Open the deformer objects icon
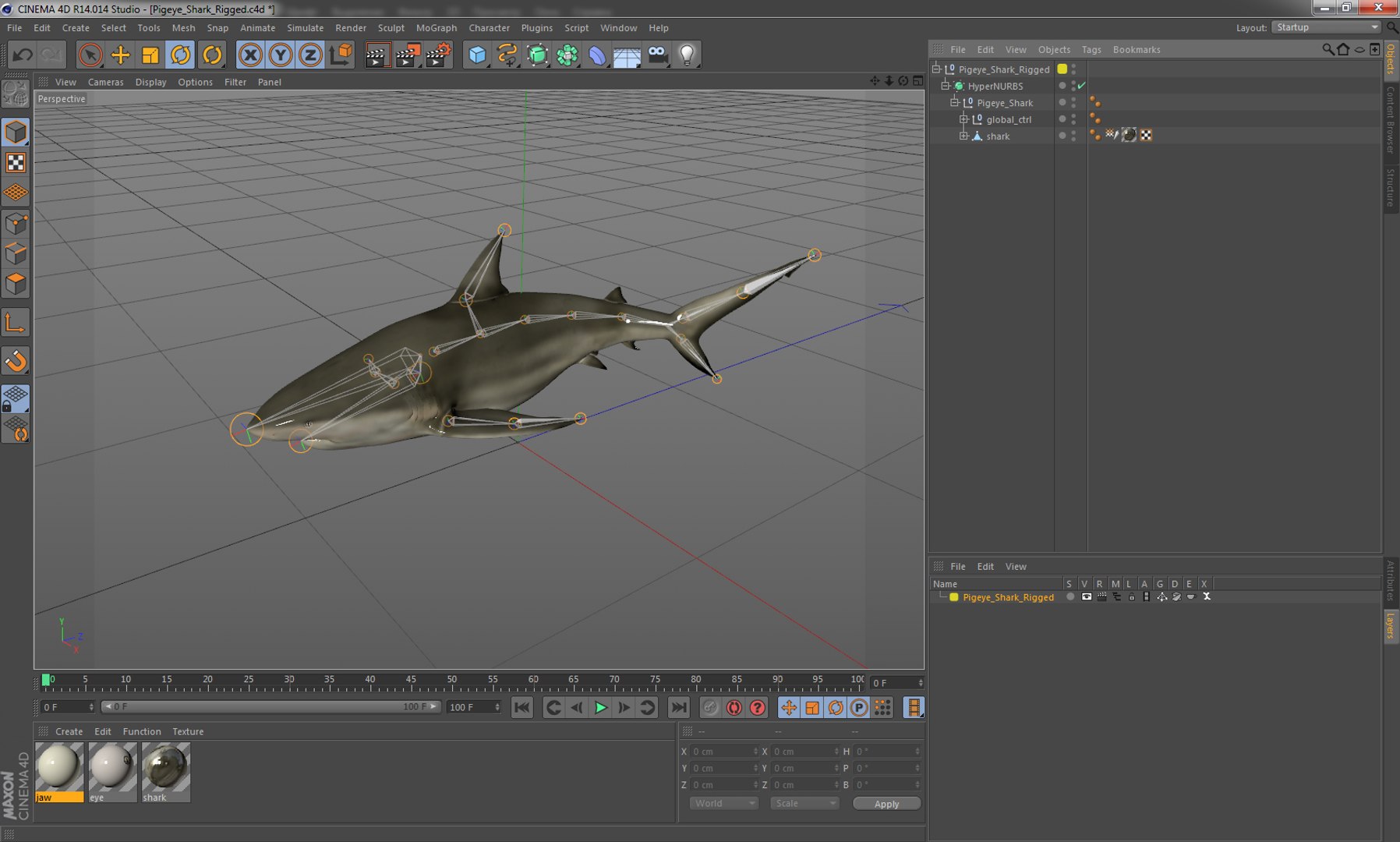1400x842 pixels. pyautogui.click(x=597, y=55)
